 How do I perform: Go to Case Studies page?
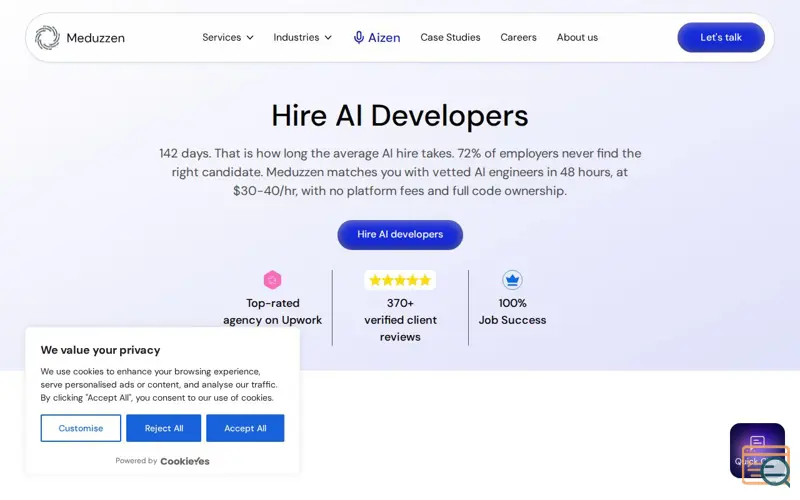point(450,37)
